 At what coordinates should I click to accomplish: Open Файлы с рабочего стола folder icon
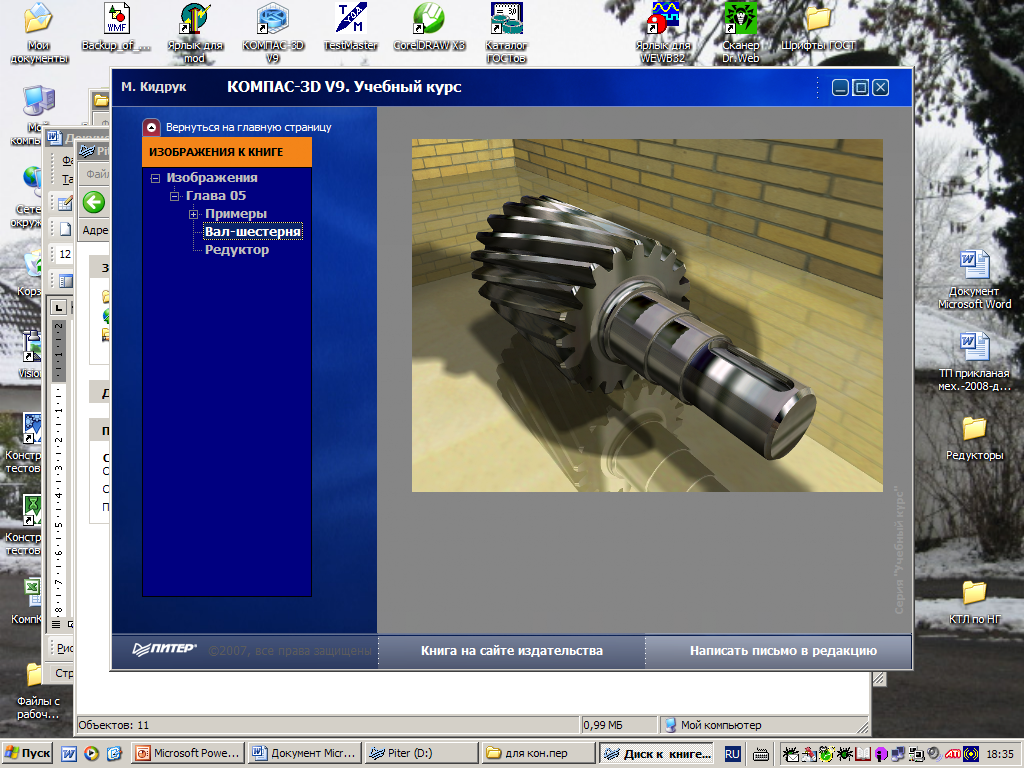[37, 692]
